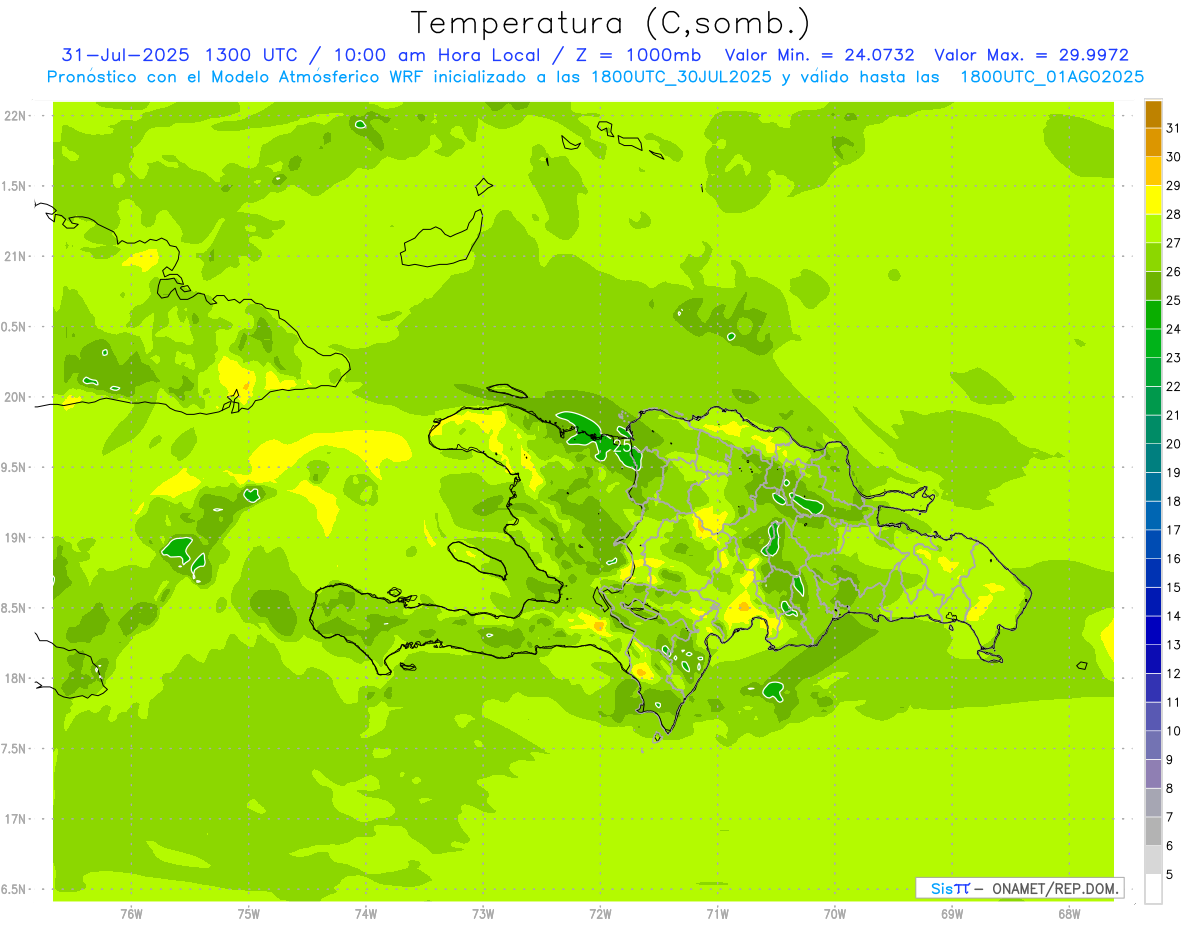Click the '69W' longitude label

point(952,914)
